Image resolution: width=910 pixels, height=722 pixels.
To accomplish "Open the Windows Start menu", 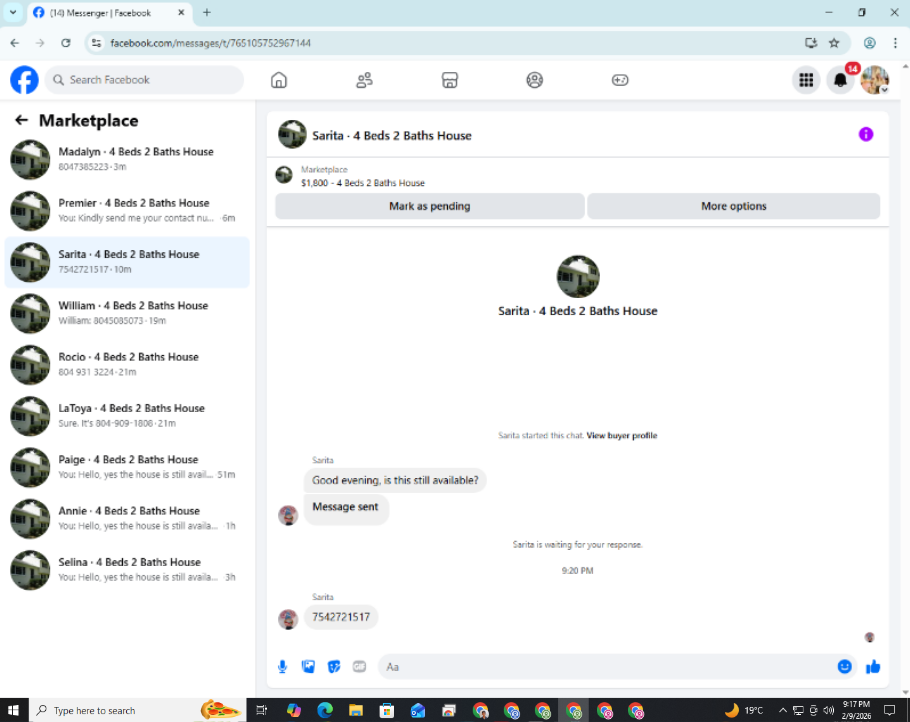I will [14, 710].
